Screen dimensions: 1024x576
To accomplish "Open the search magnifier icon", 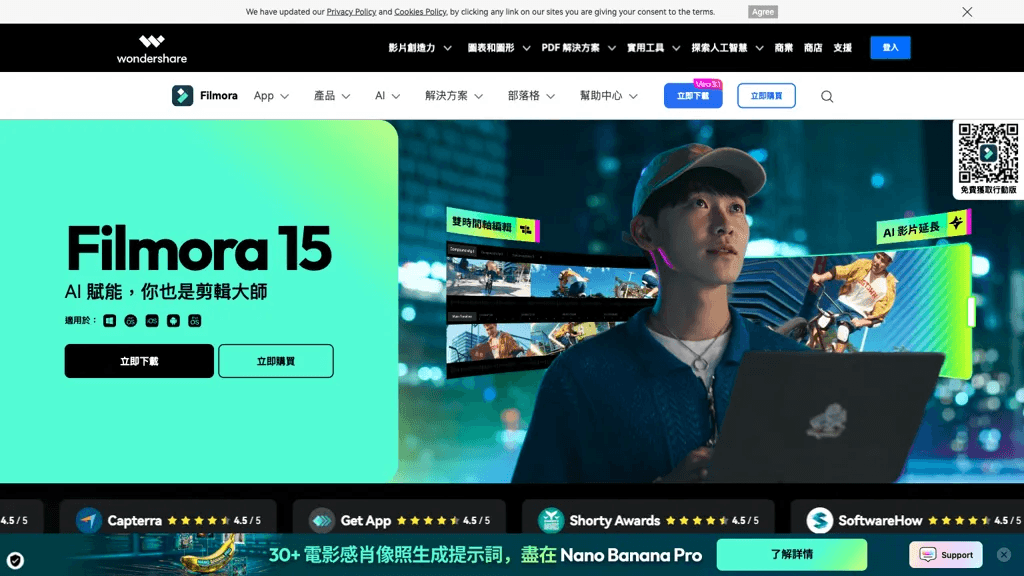I will (x=827, y=97).
